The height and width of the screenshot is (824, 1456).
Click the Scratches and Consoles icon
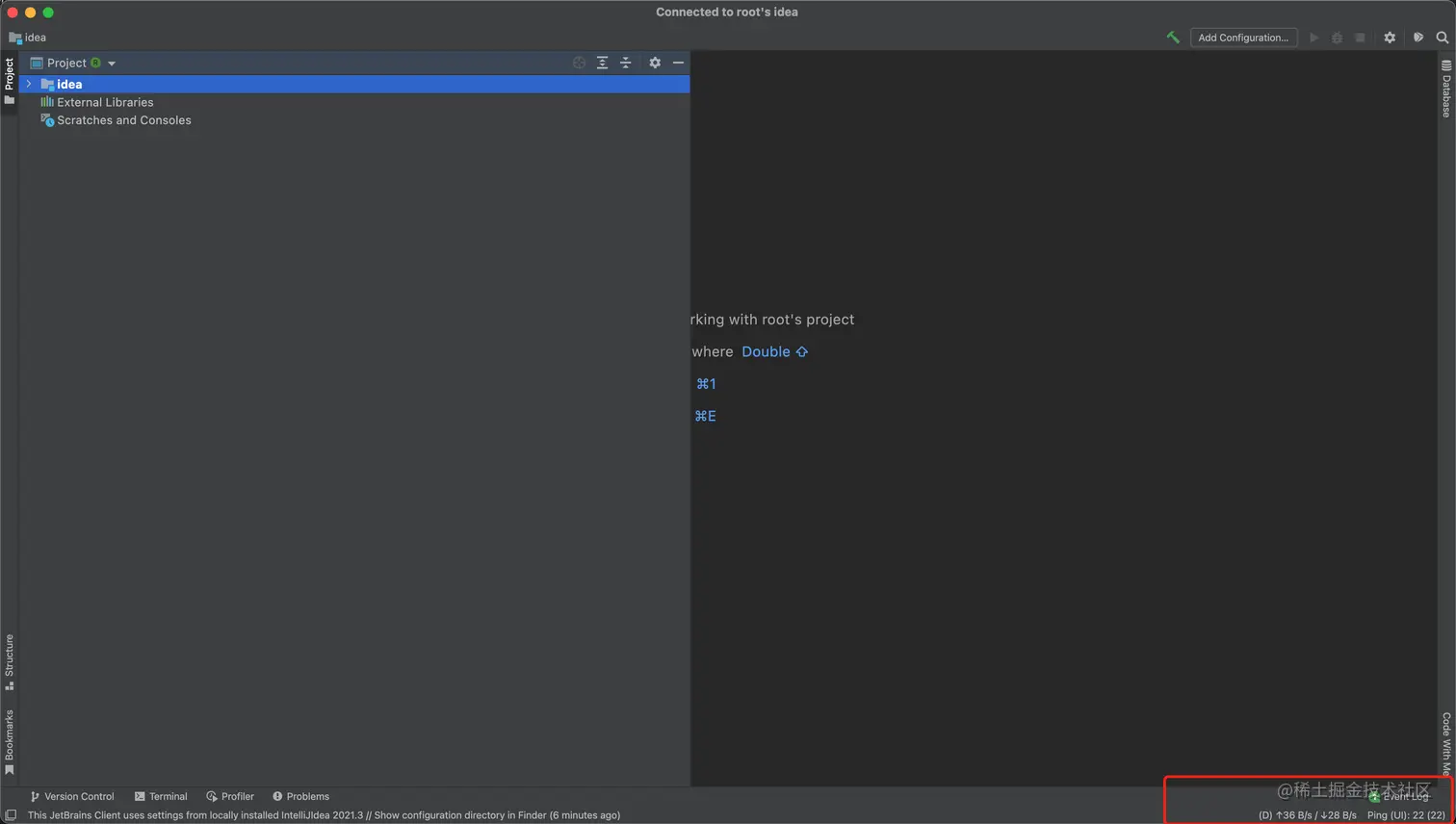46,120
